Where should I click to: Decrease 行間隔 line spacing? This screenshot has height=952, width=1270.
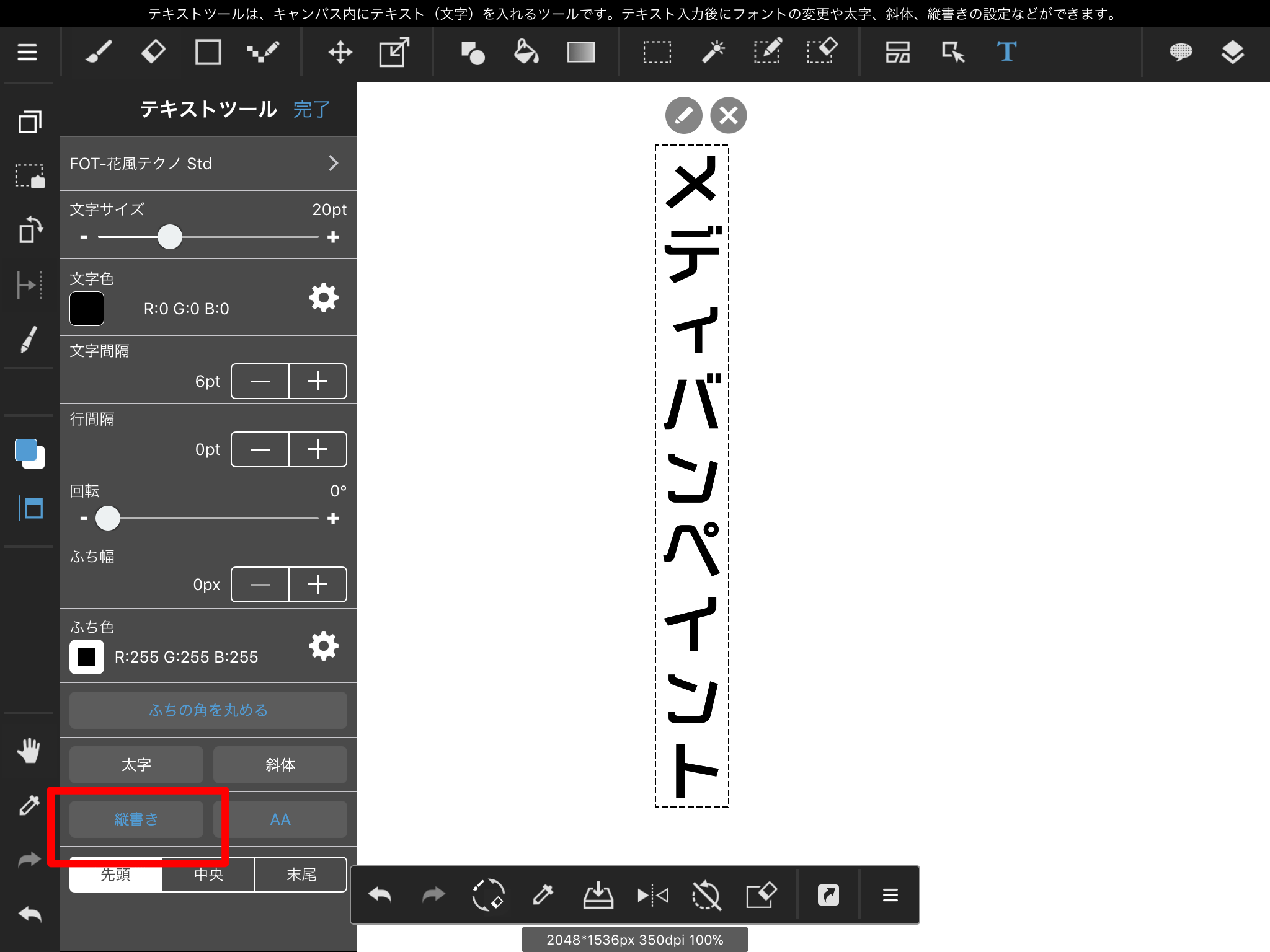[260, 449]
